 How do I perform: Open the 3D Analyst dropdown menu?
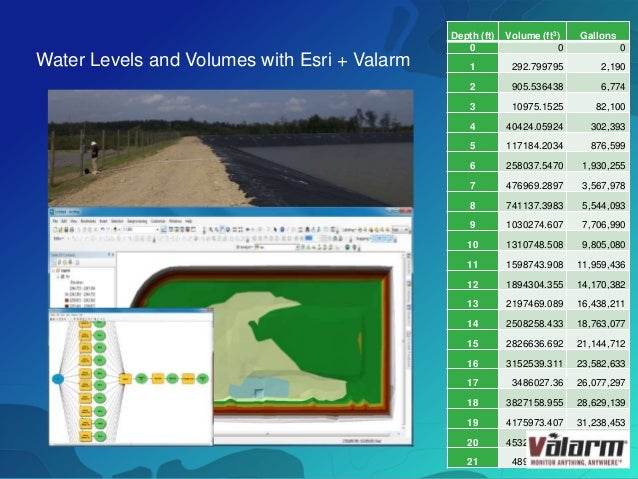[x=244, y=247]
